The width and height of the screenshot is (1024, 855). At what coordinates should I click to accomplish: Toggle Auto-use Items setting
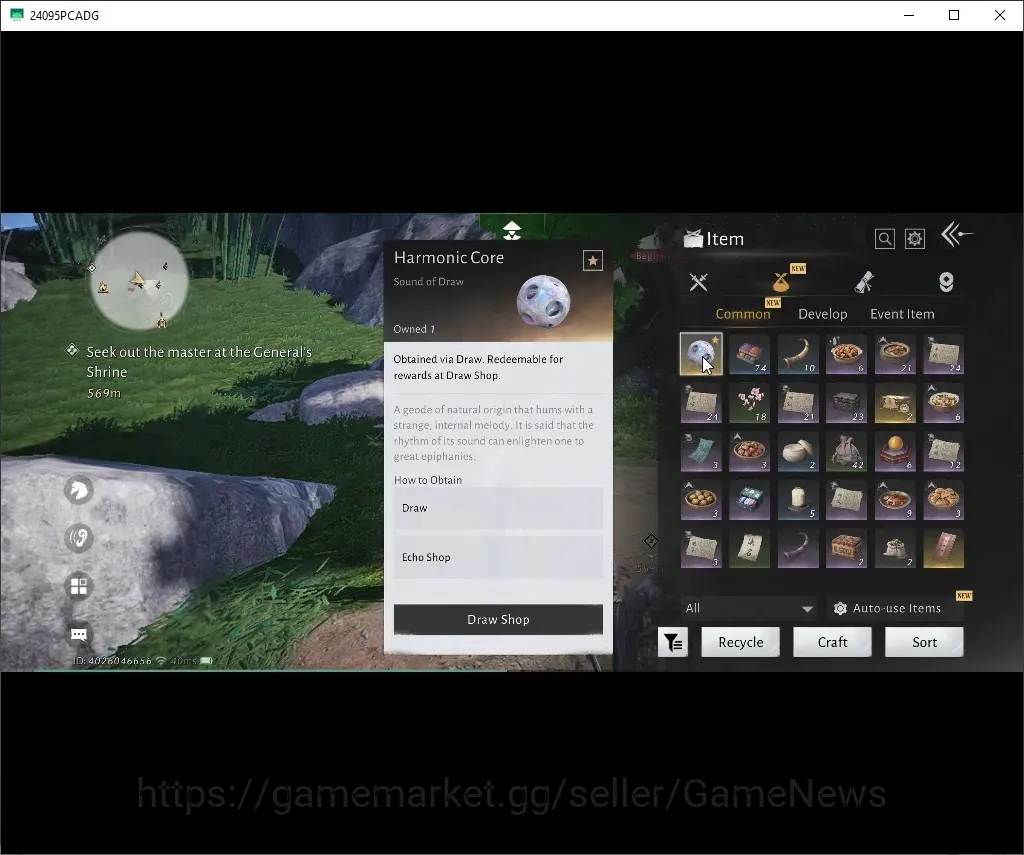tap(888, 608)
